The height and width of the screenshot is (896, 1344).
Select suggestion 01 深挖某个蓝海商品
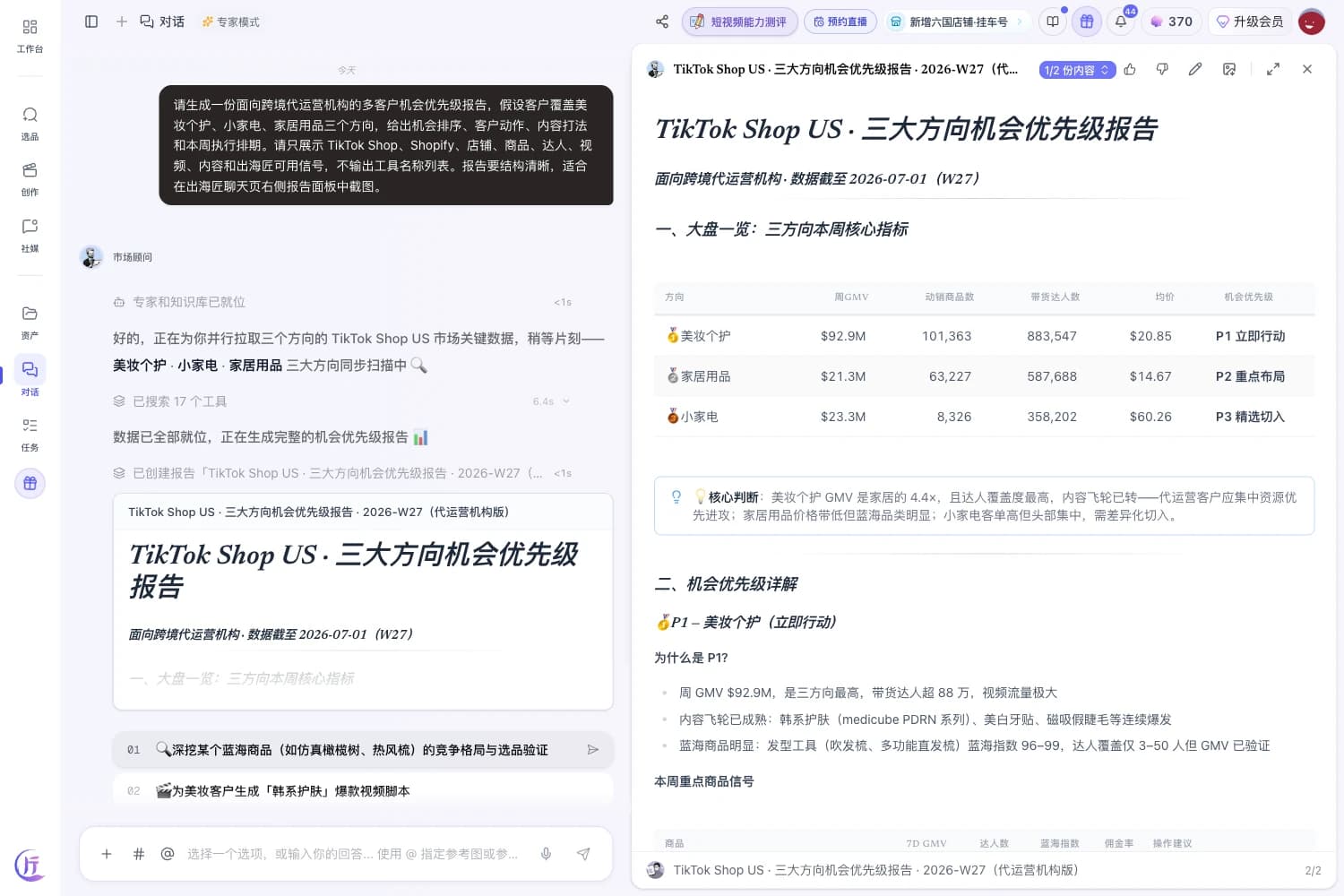tap(363, 750)
